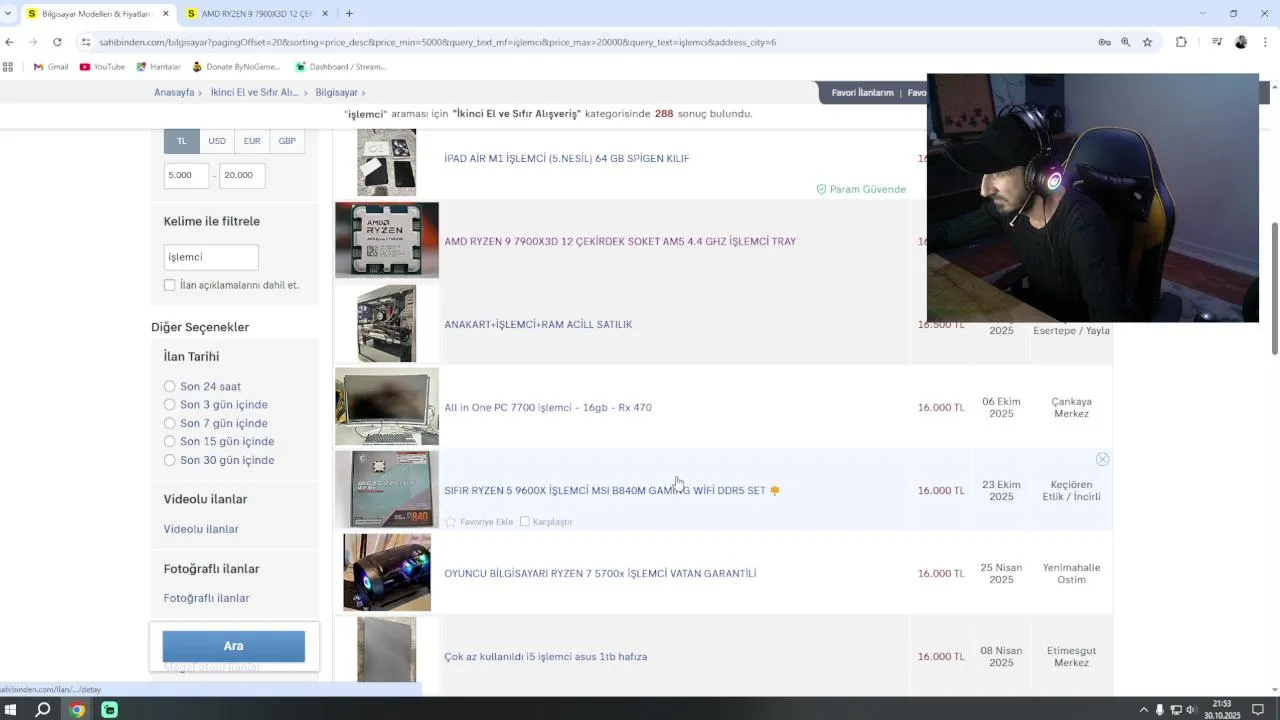Open the Dashboard / Stream bookmark

click(340, 67)
